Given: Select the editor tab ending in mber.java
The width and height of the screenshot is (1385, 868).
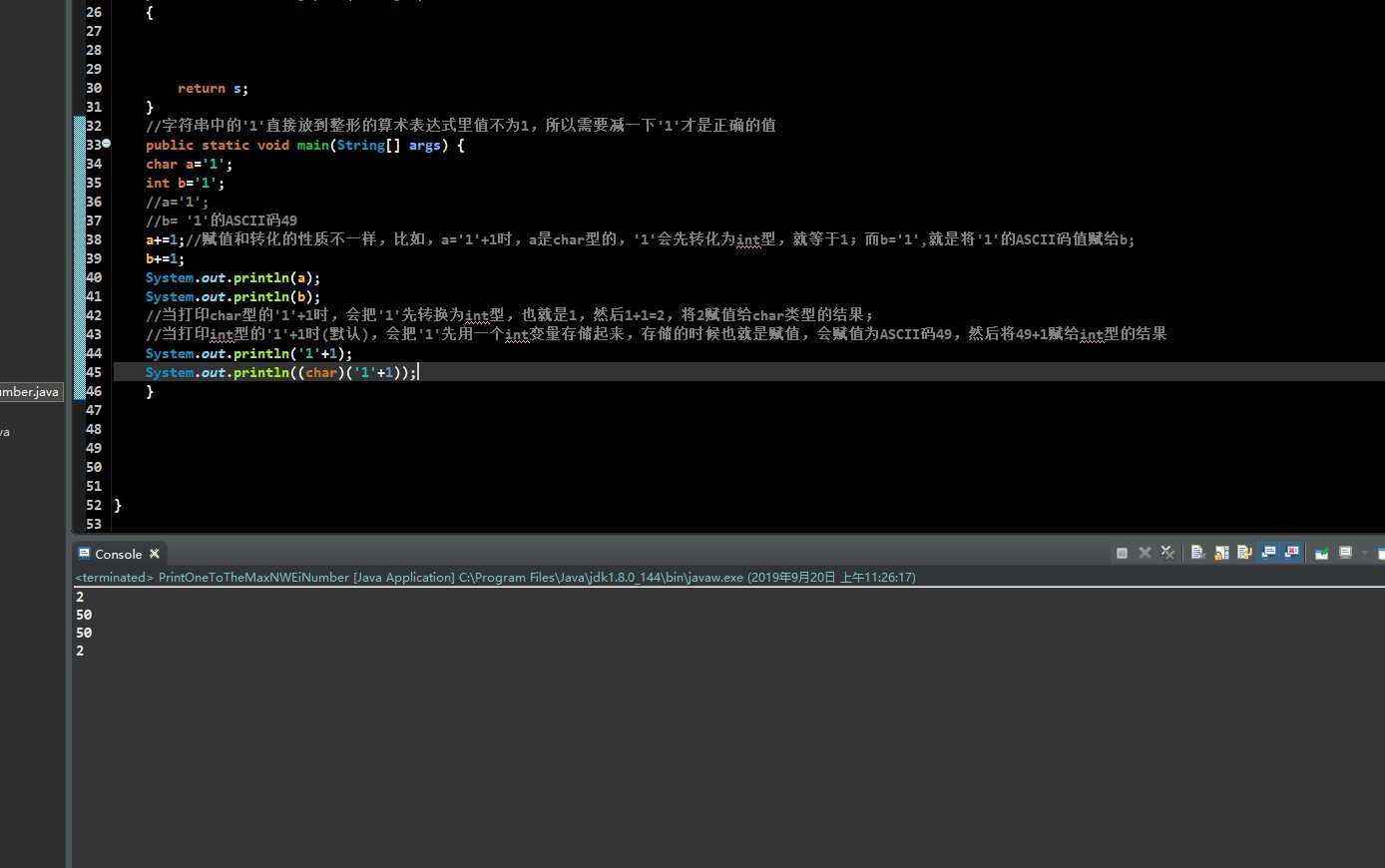Looking at the screenshot, I should click(30, 392).
